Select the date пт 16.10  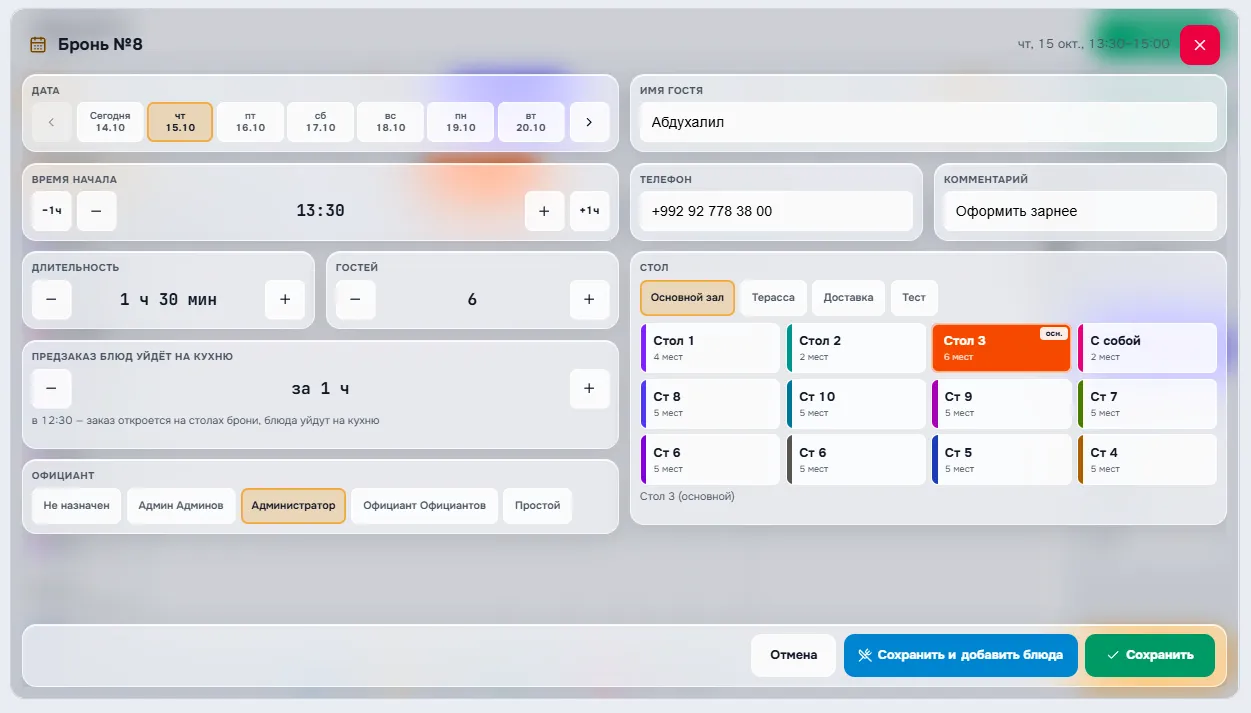point(250,122)
